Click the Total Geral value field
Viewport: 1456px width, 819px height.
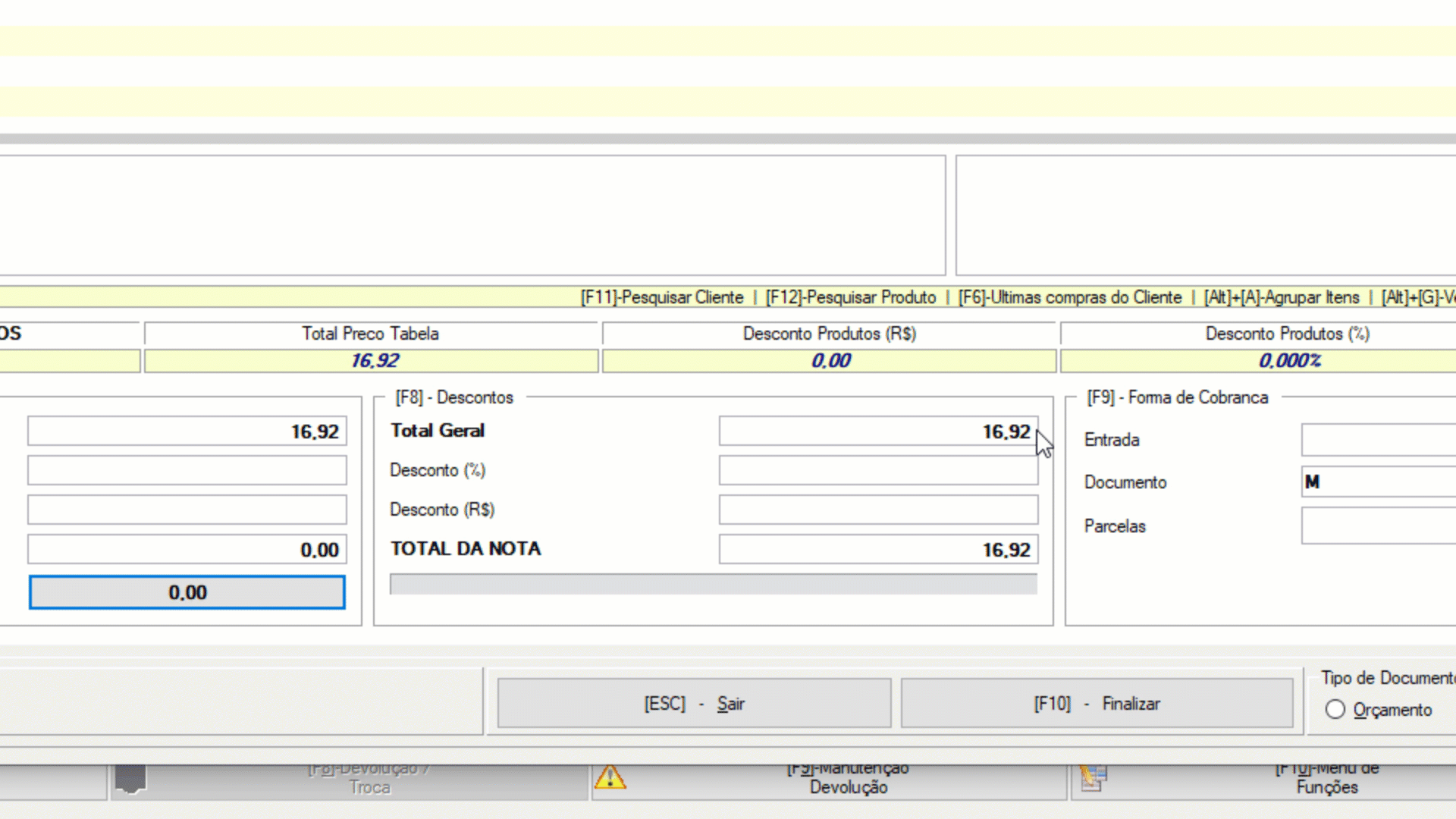tap(878, 431)
